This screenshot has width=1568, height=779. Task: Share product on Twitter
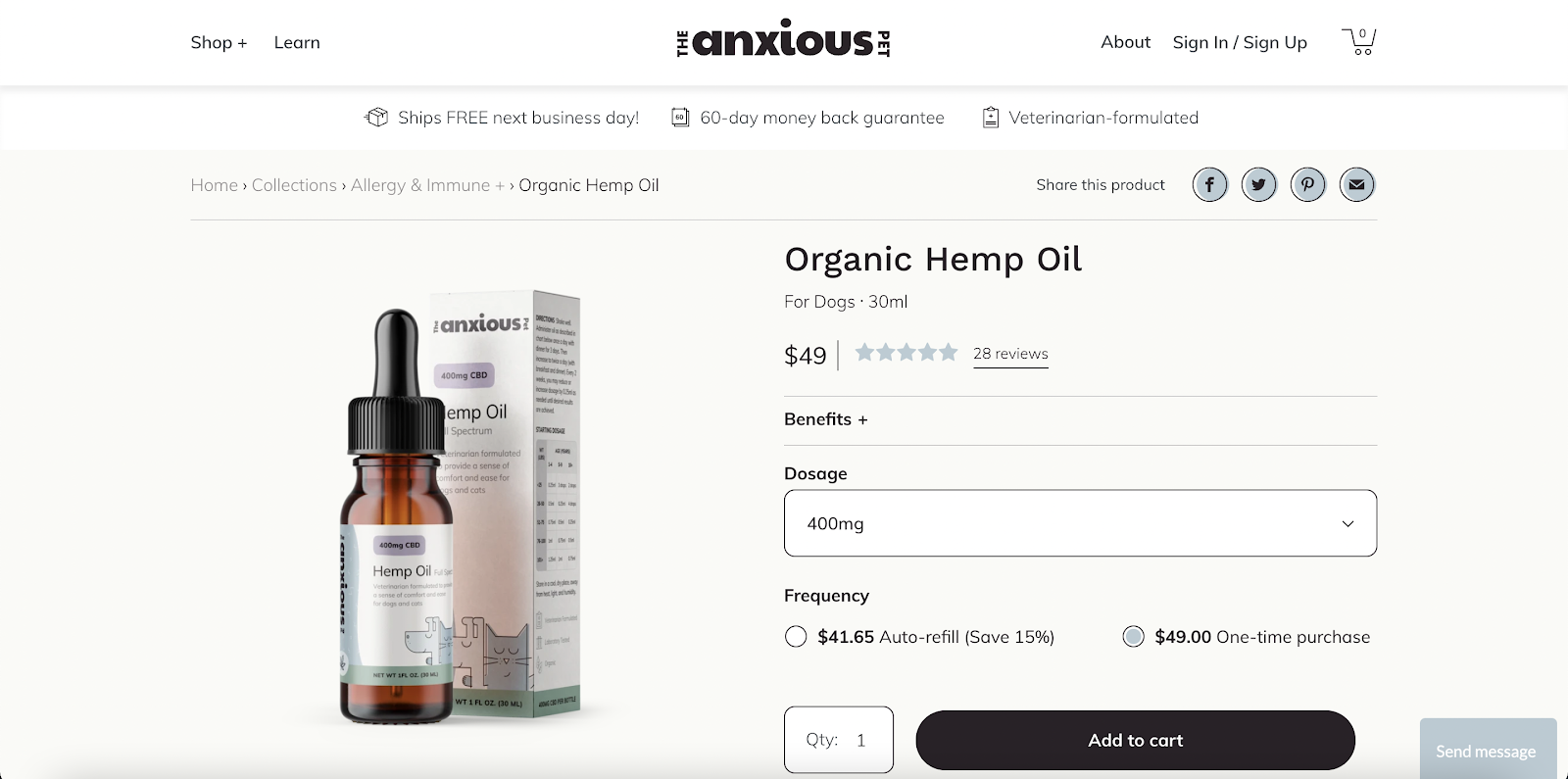coord(1259,184)
